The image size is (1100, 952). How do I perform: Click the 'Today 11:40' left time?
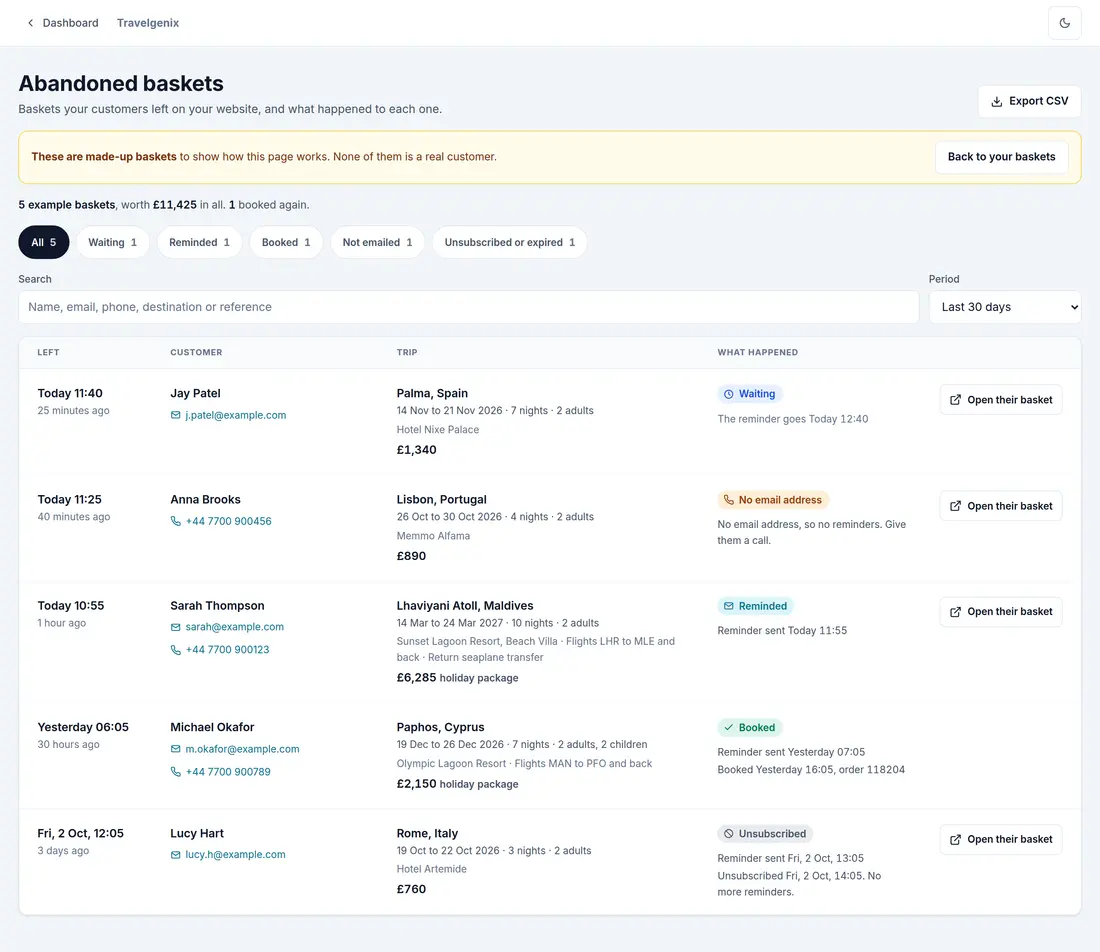70,394
